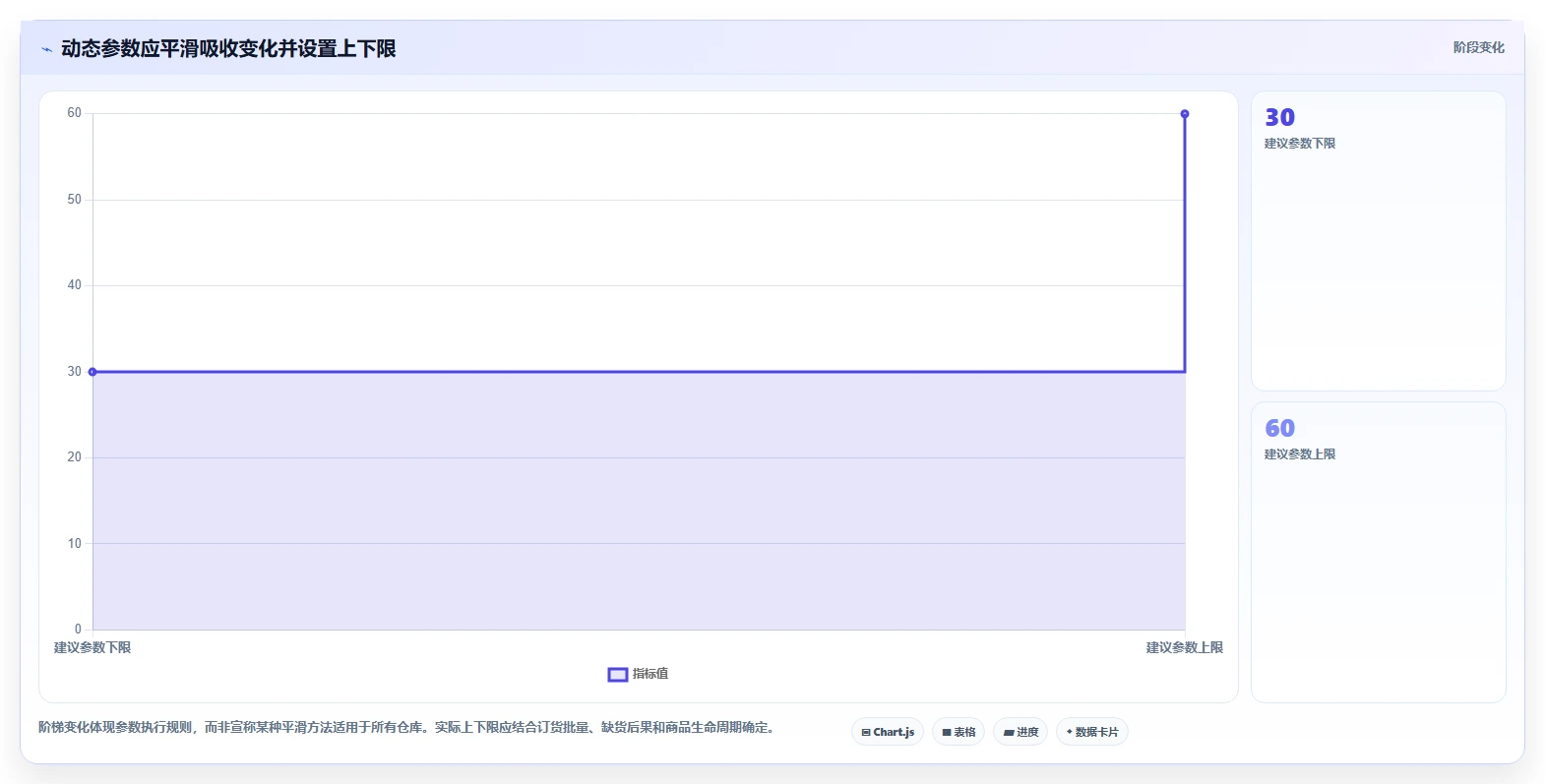Select the 数据卡片 tag chip

(1092, 732)
